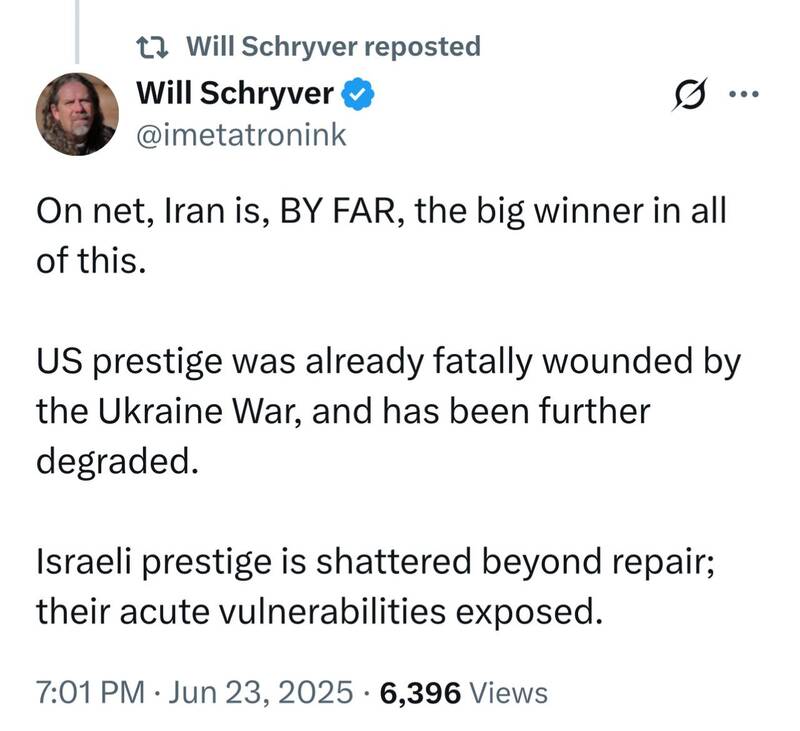Click the line starting "Israeli prestige is shattered"
The width and height of the screenshot is (800, 731).
(375, 564)
